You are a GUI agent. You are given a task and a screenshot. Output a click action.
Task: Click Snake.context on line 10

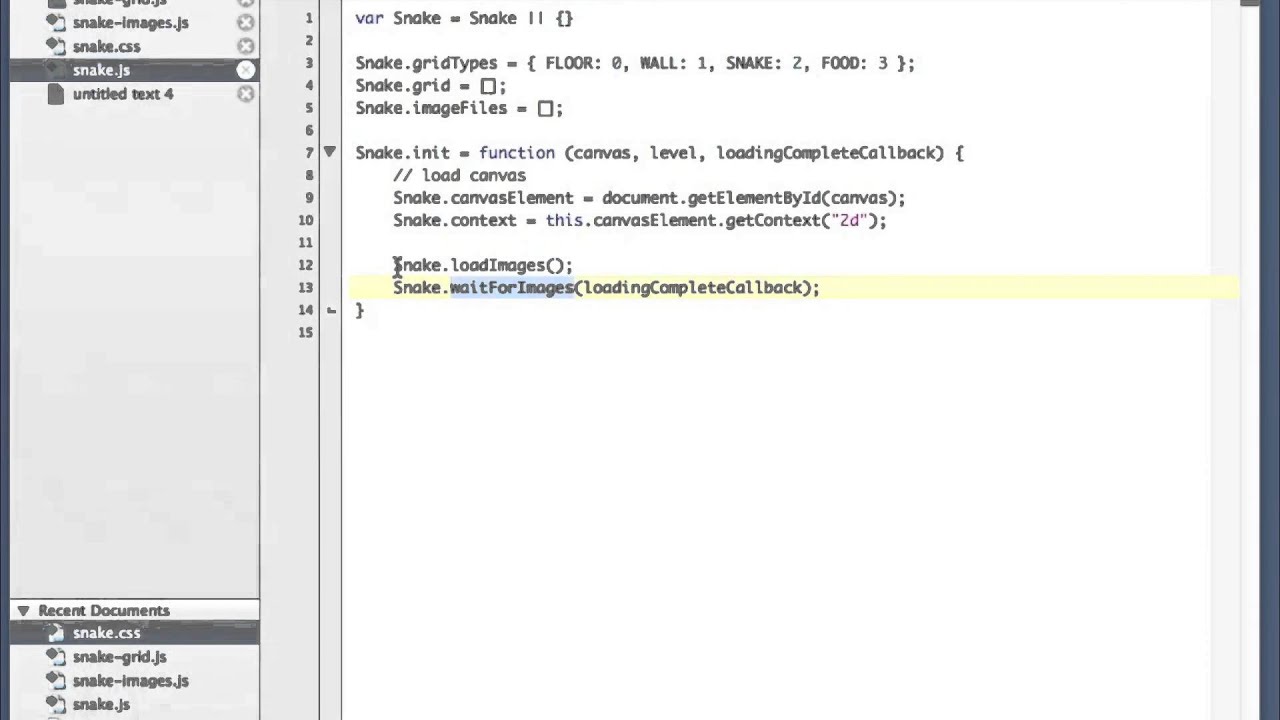(455, 220)
